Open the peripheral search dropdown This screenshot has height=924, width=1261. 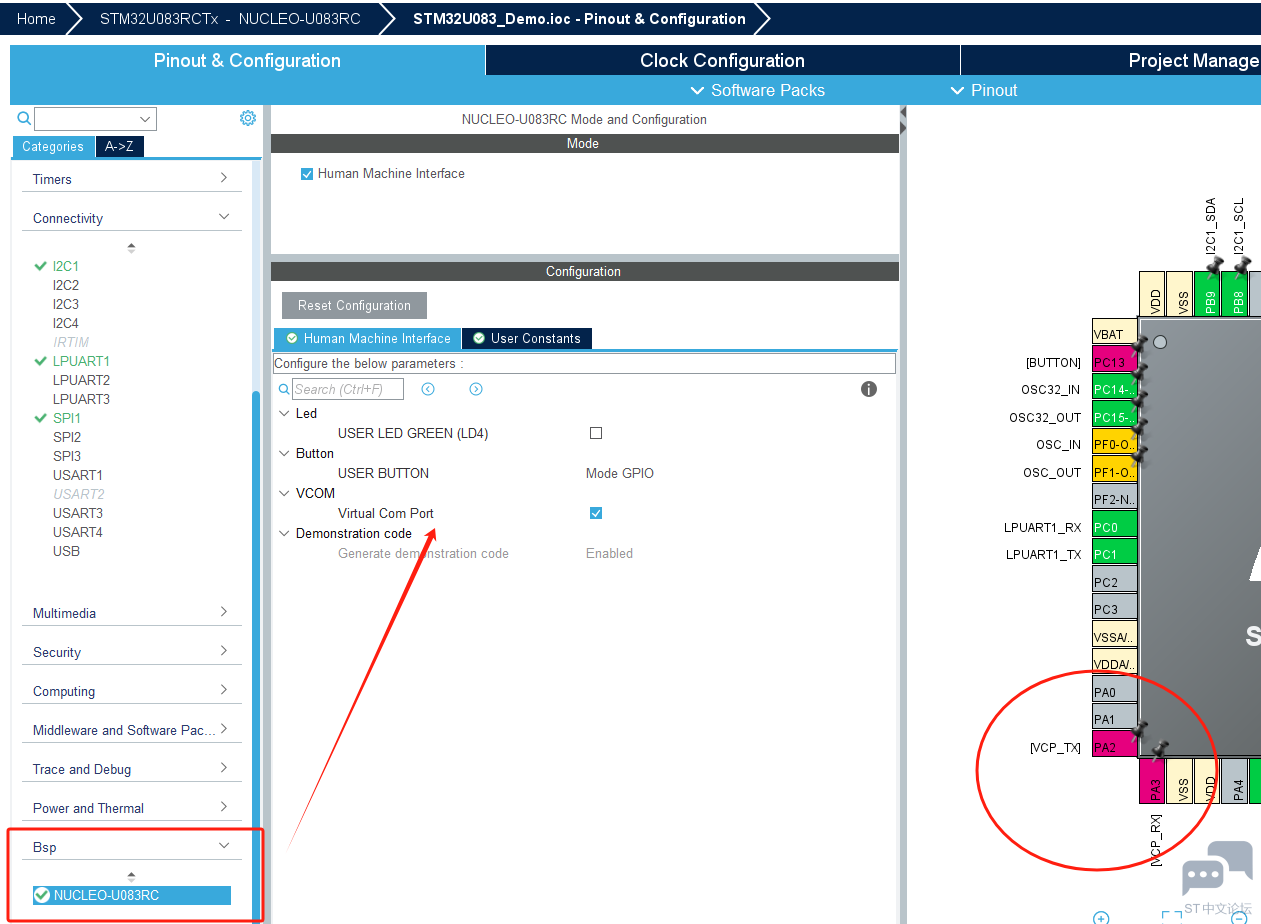pos(146,119)
